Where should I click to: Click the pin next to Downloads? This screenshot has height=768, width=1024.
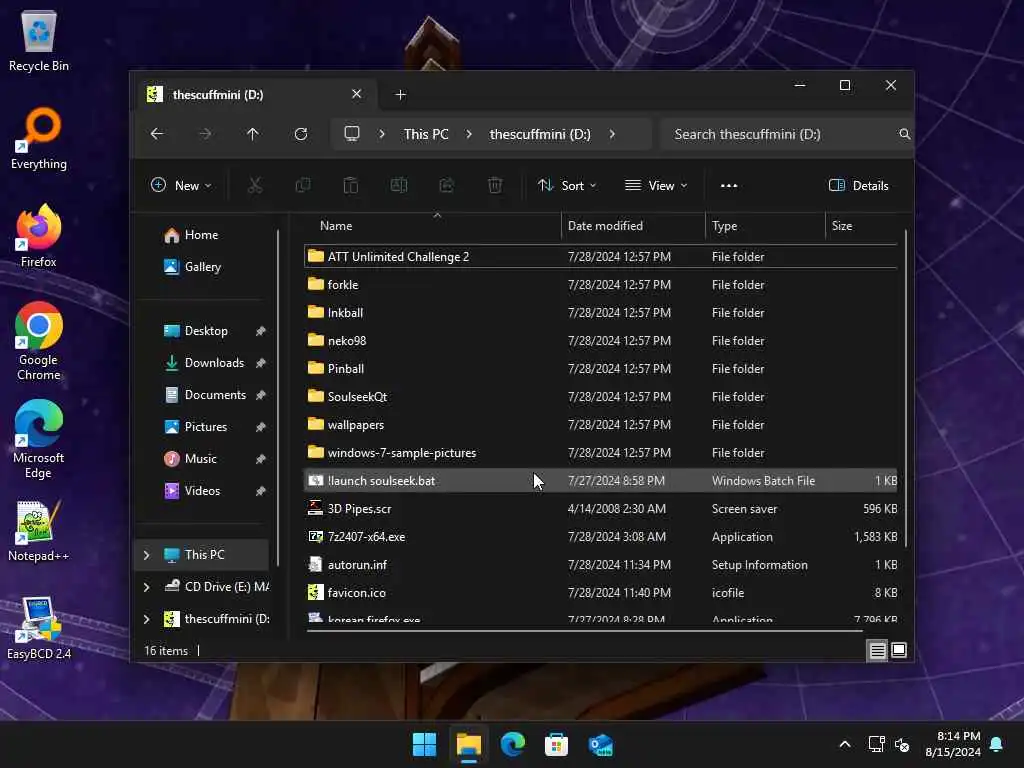[x=261, y=363]
